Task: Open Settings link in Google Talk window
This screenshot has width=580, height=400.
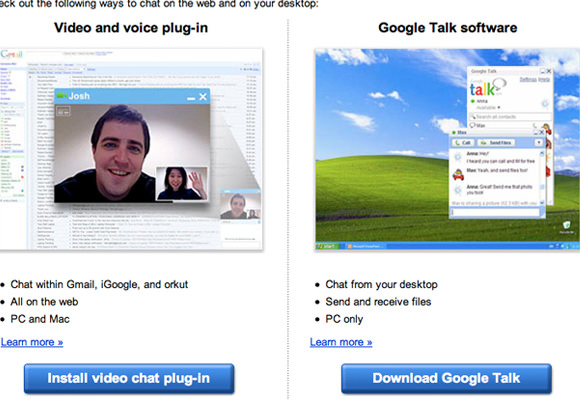Action: 528,80
